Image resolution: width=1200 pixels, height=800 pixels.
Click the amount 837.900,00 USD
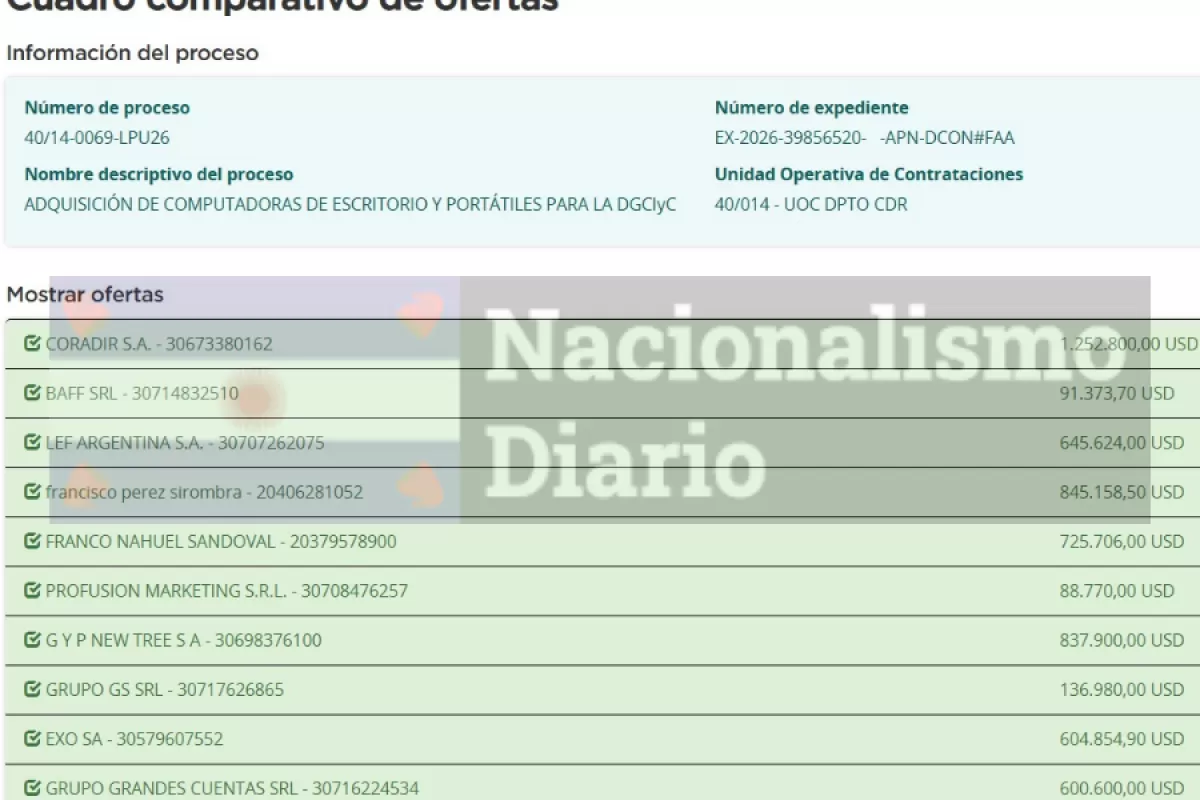1122,640
